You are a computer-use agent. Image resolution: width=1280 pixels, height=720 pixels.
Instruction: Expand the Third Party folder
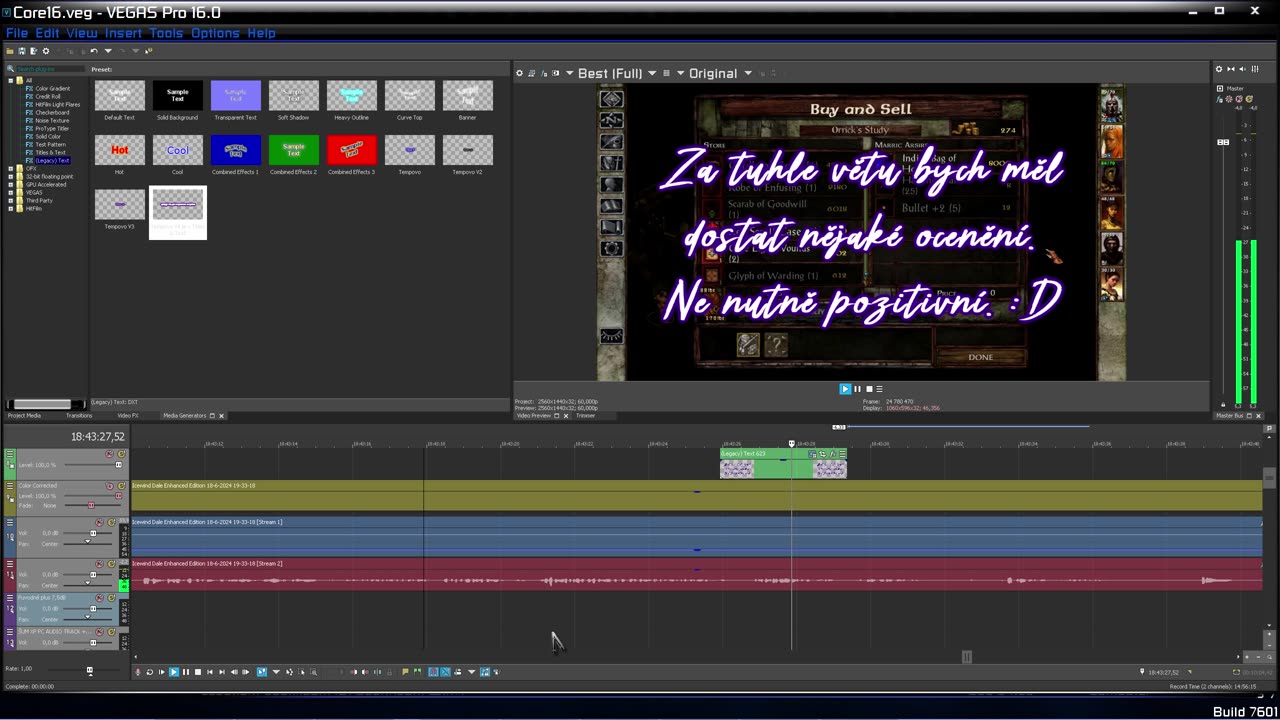10,201
